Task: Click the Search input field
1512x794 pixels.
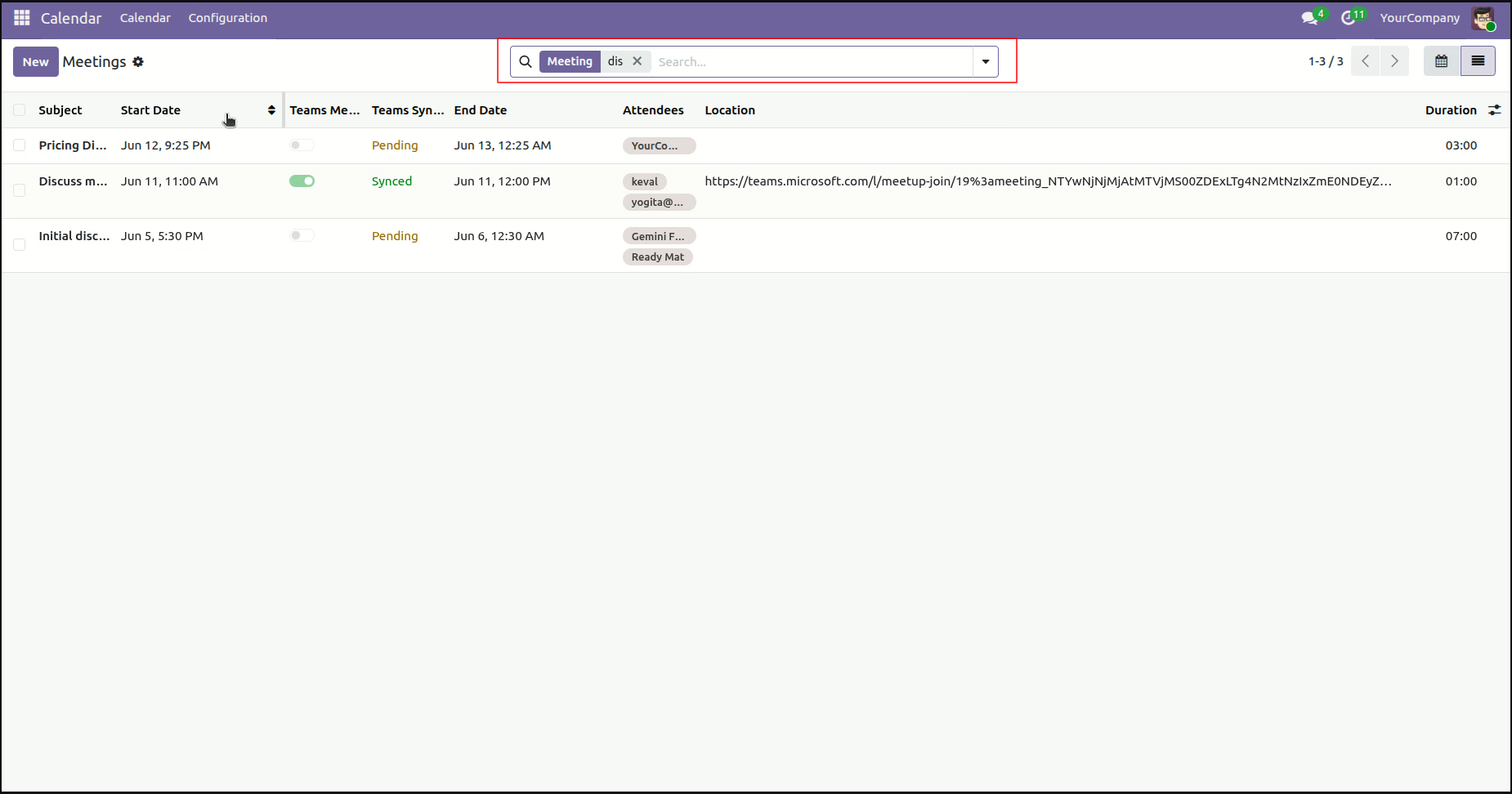Action: [813, 62]
